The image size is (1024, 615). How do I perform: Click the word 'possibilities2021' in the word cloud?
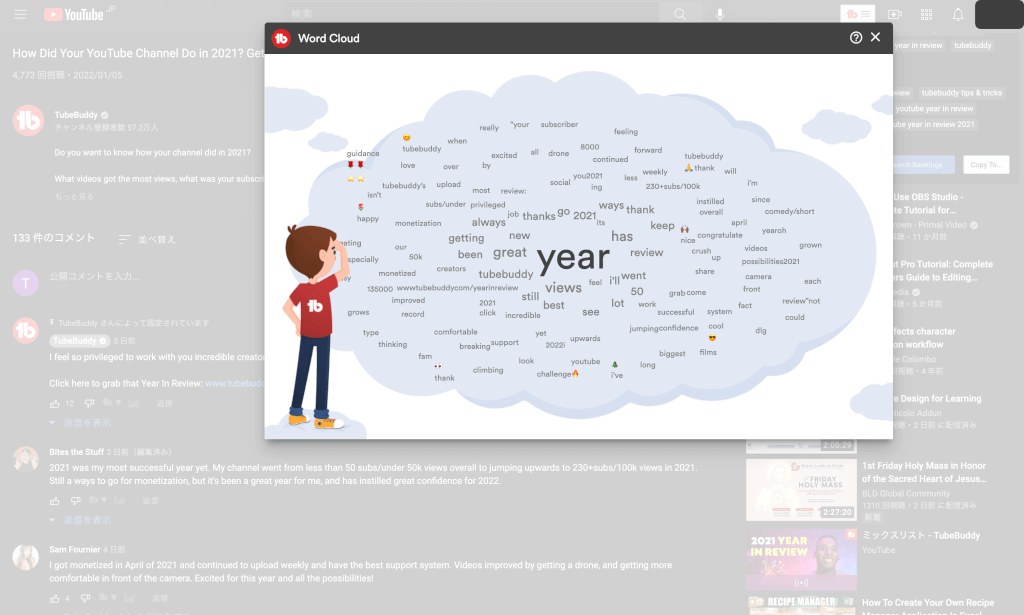click(771, 261)
